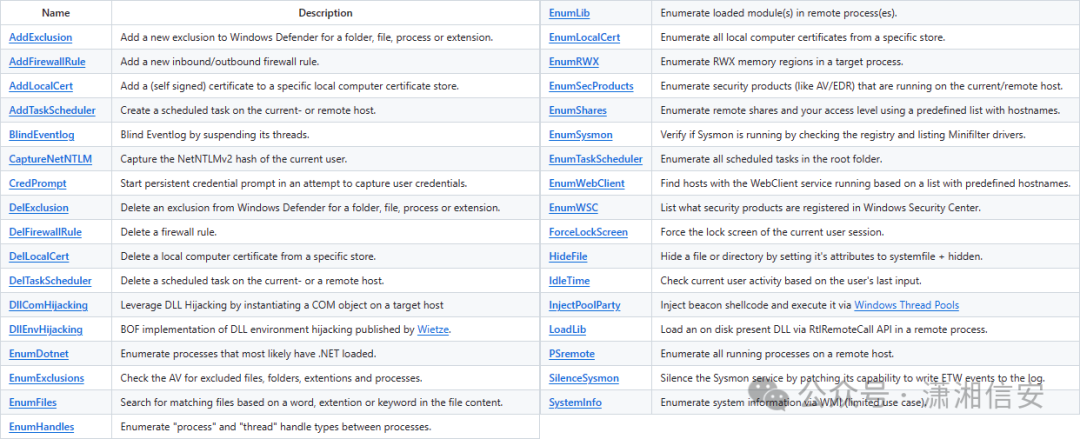Screen dimensions: 1080x439
Task: Click the Description column header
Action: click(x=325, y=13)
